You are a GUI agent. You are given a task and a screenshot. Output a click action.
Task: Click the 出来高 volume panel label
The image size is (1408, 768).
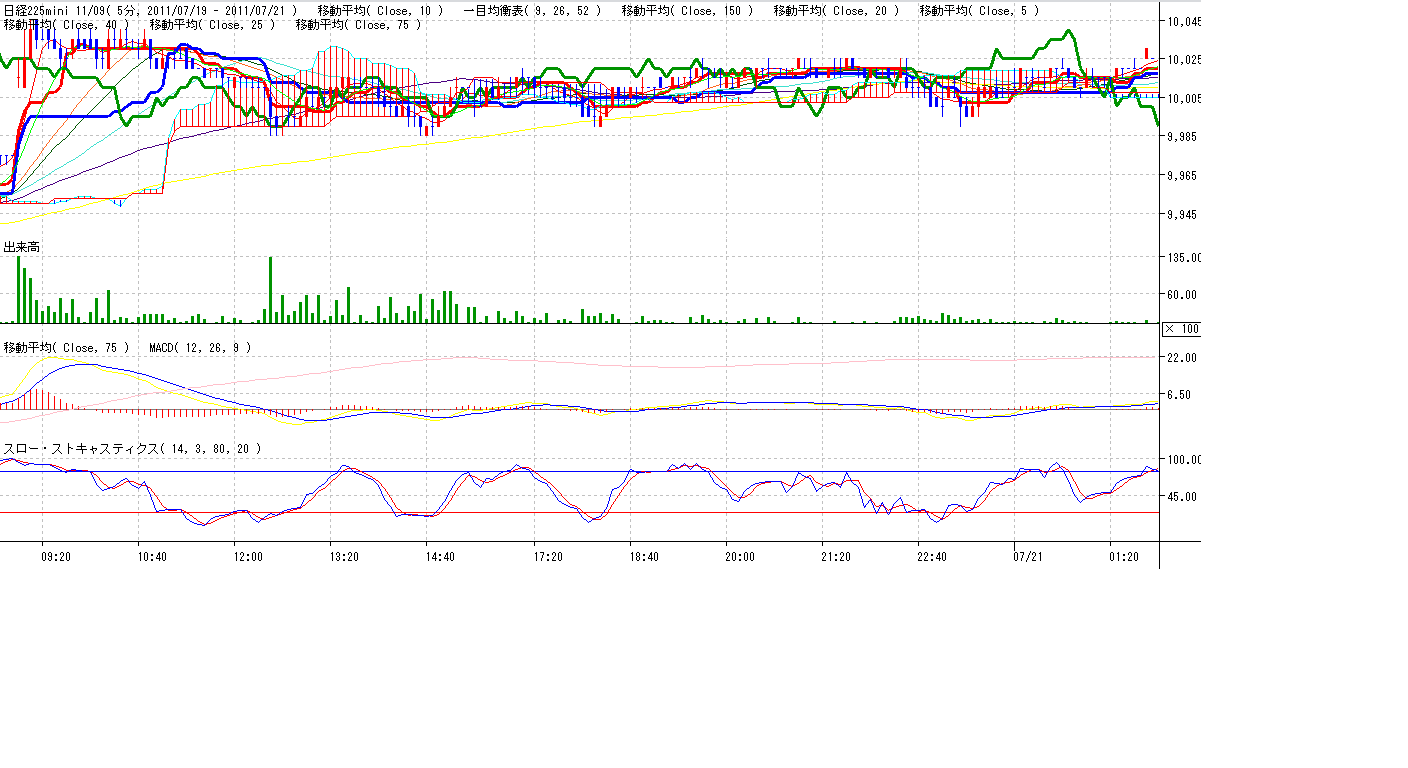click(22, 247)
